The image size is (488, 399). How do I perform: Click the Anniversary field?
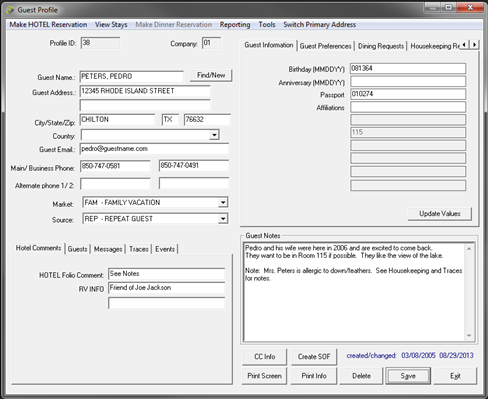tap(408, 81)
